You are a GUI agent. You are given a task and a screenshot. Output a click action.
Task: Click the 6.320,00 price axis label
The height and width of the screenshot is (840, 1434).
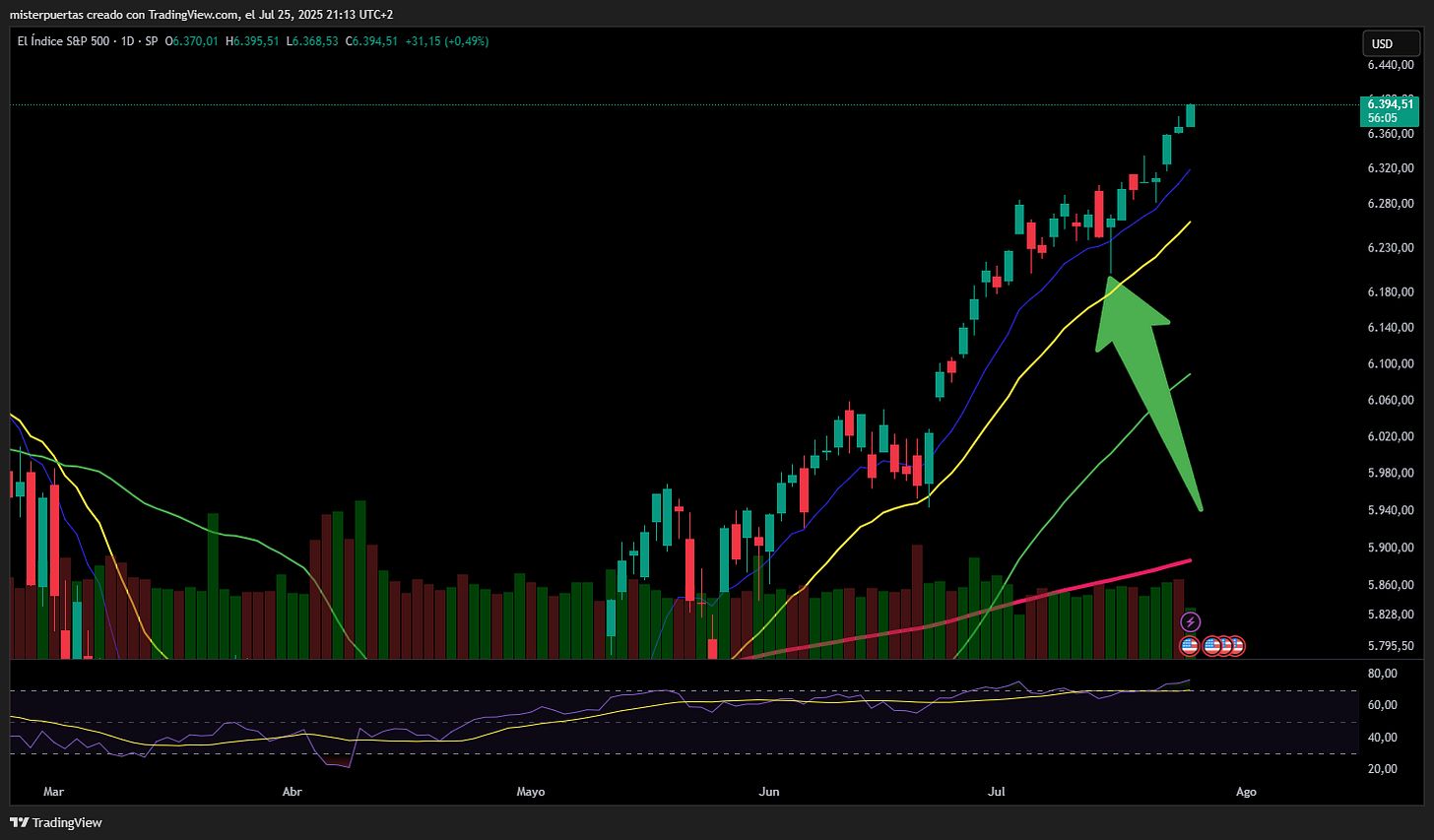coord(1391,168)
